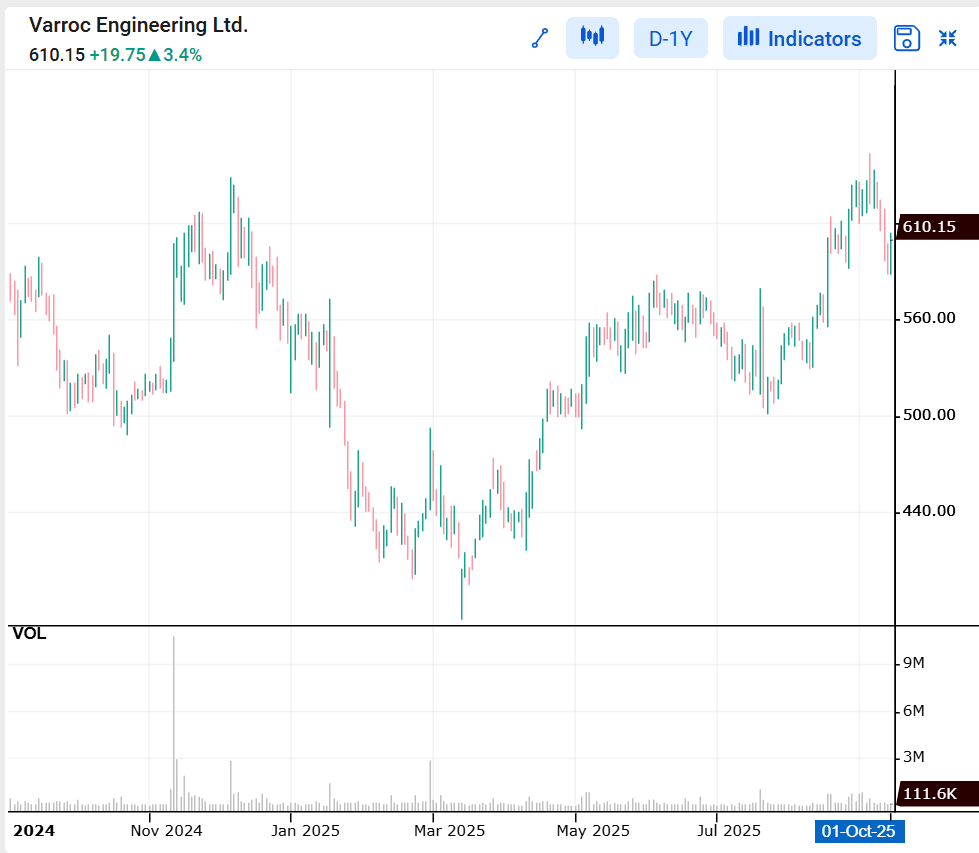Click the VOL panel label
Screen dimensions: 979x853
coord(29,634)
